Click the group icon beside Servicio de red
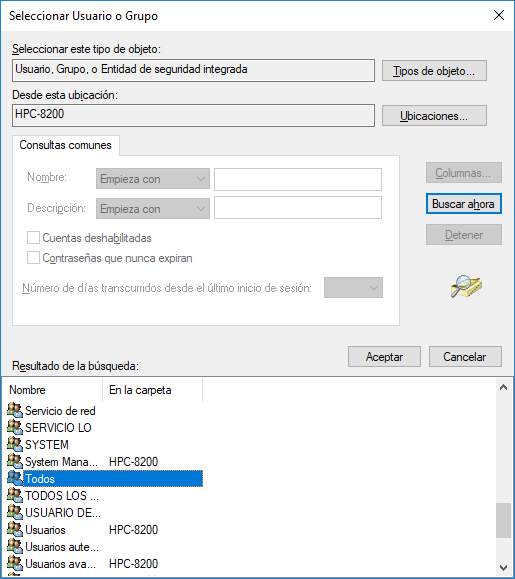 tap(15, 410)
